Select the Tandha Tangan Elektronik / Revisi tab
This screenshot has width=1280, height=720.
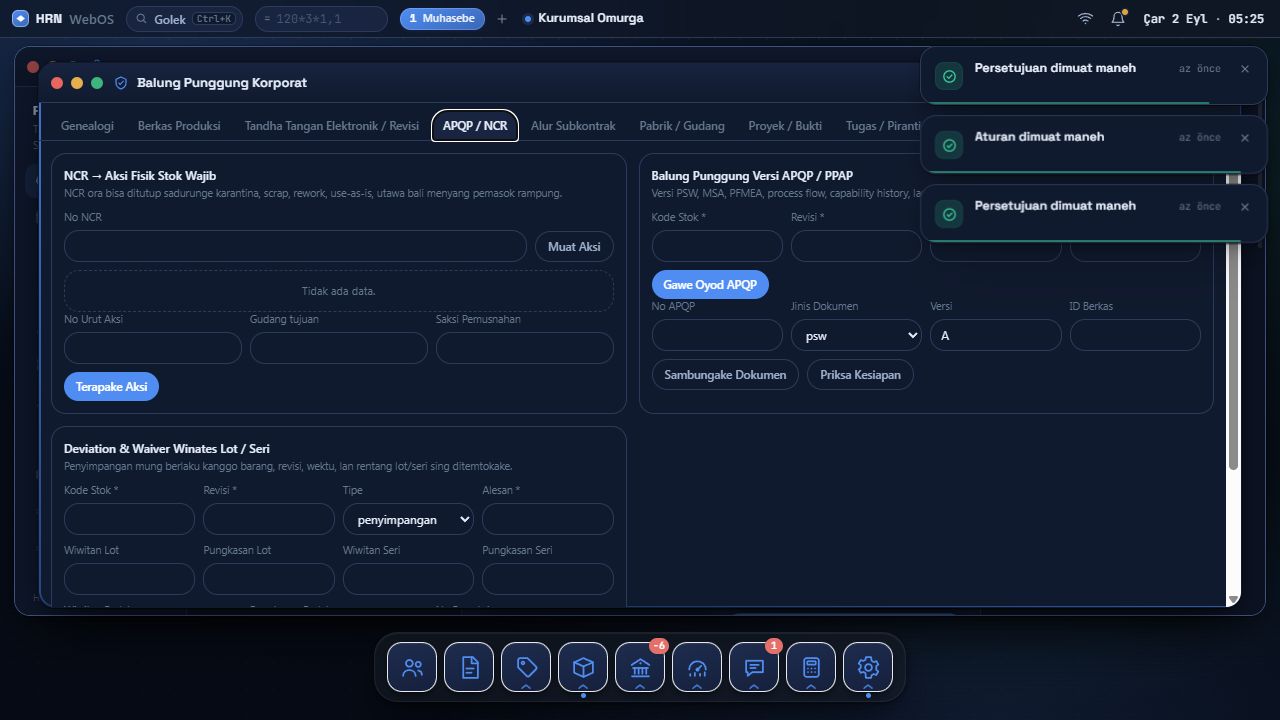coord(332,126)
